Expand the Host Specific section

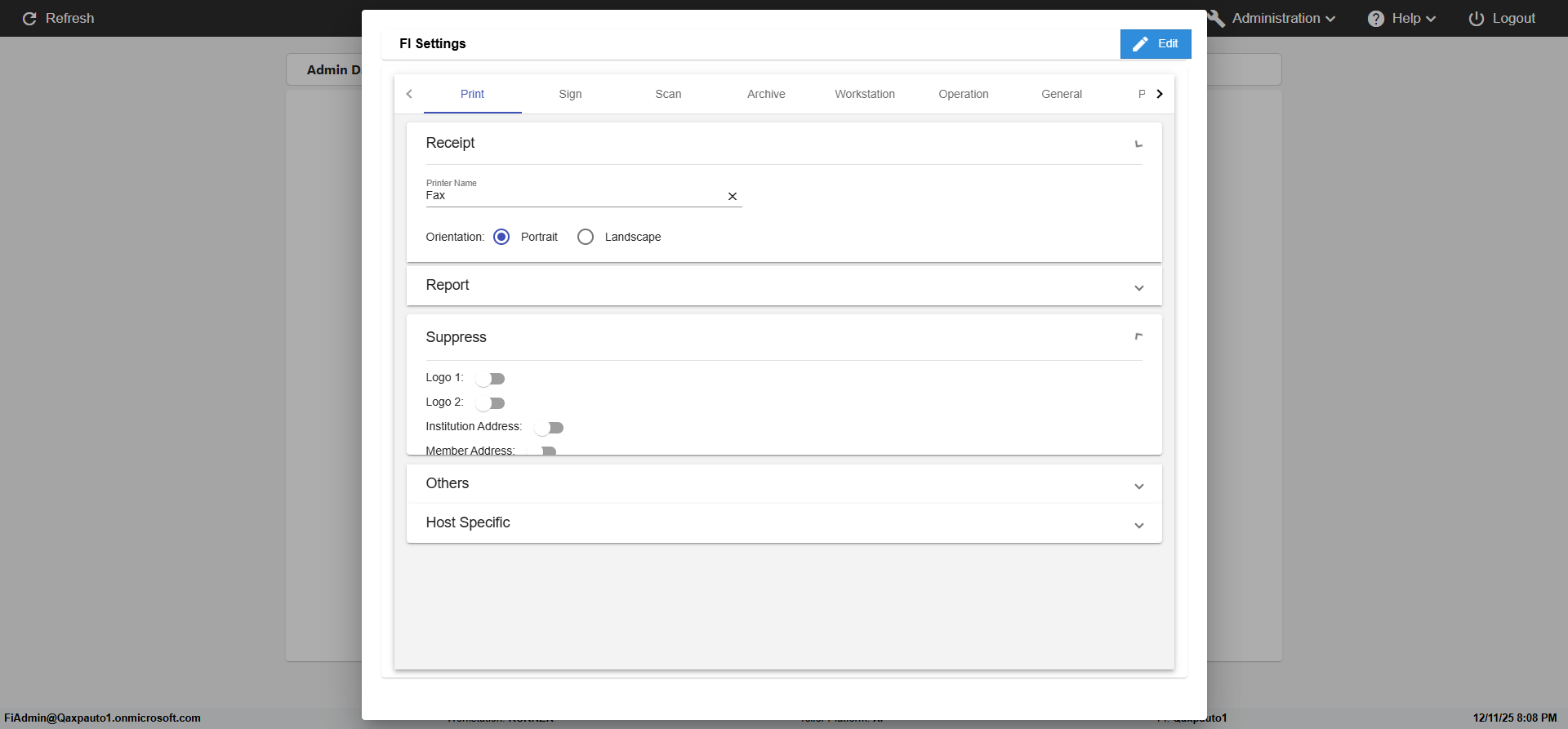click(1138, 525)
